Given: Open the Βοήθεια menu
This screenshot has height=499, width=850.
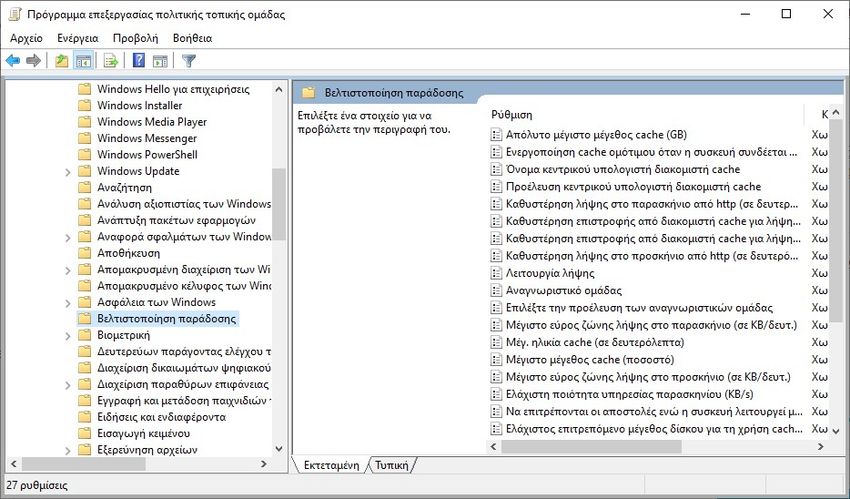Looking at the screenshot, I should click(x=192, y=38).
